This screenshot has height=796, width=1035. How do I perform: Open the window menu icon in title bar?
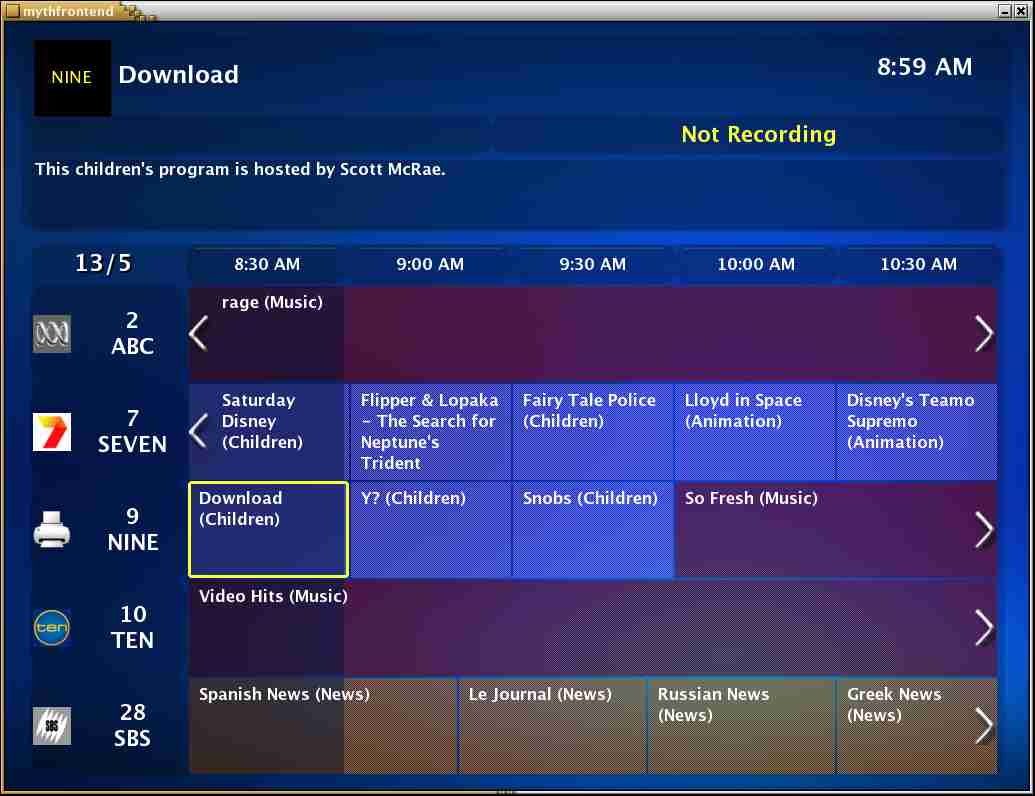(12, 10)
